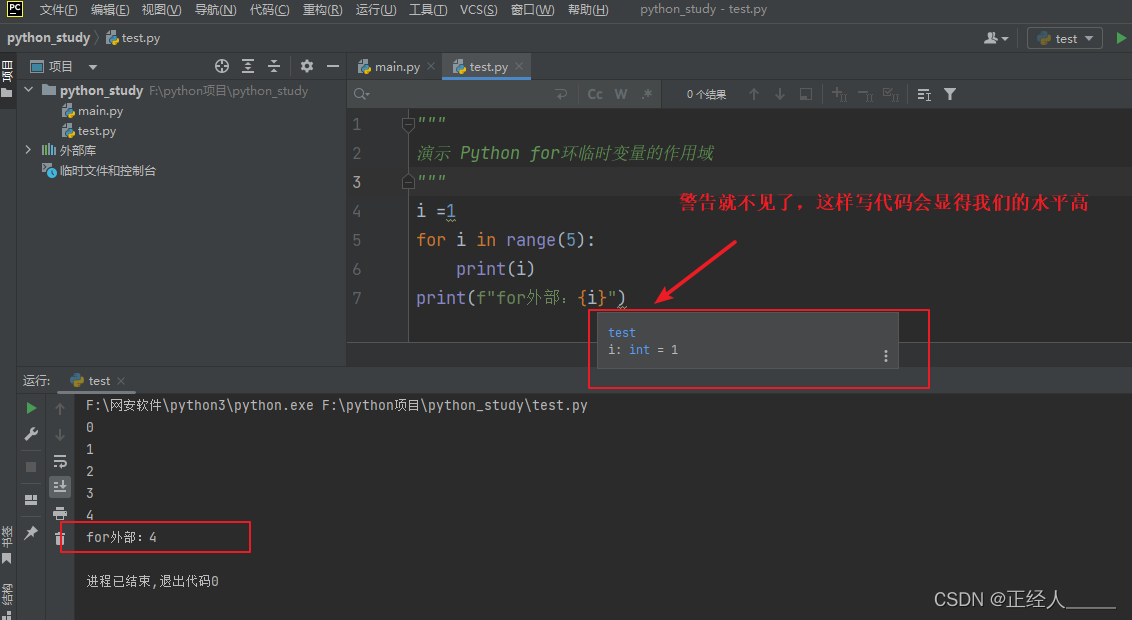This screenshot has height=620, width=1132.
Task: Run test with top-right green arrow
Action: 1120,38
